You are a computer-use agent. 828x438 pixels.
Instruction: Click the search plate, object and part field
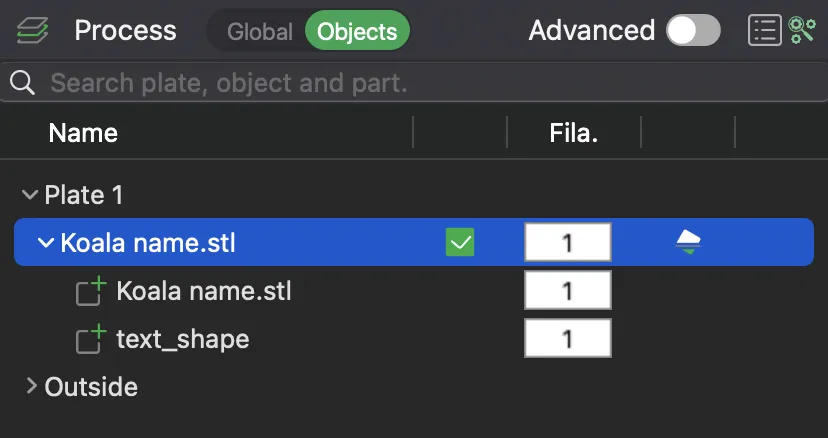(x=414, y=82)
